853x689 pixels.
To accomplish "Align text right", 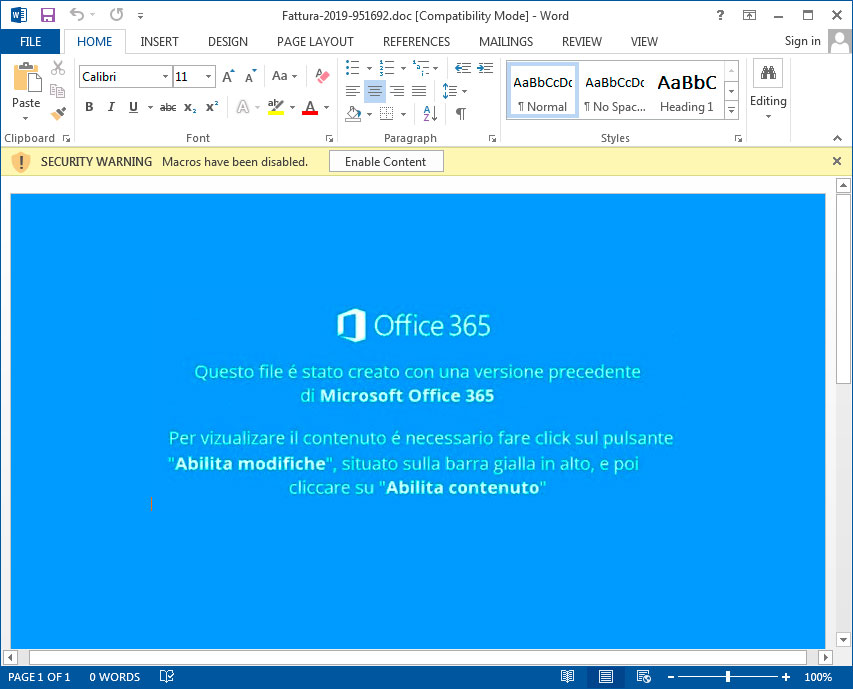I will [397, 91].
